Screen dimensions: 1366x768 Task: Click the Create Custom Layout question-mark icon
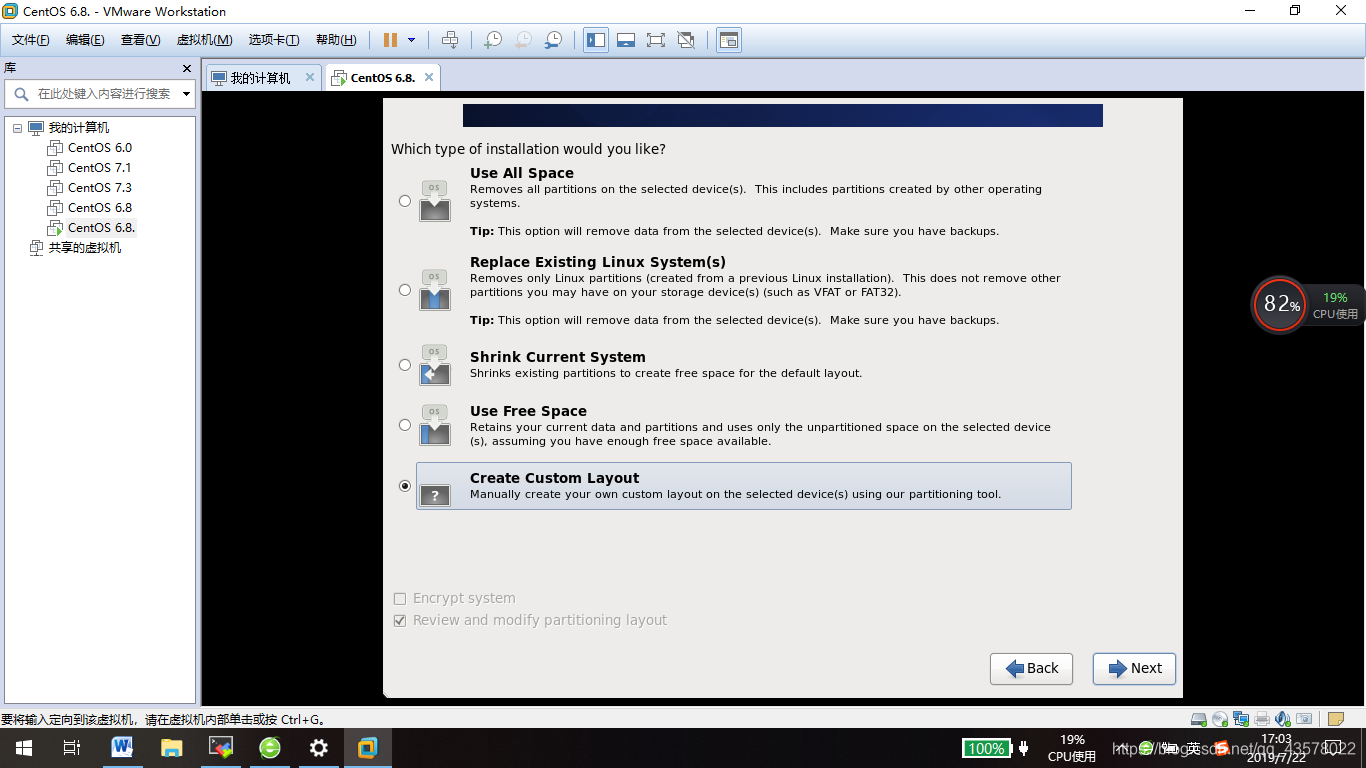(x=435, y=495)
